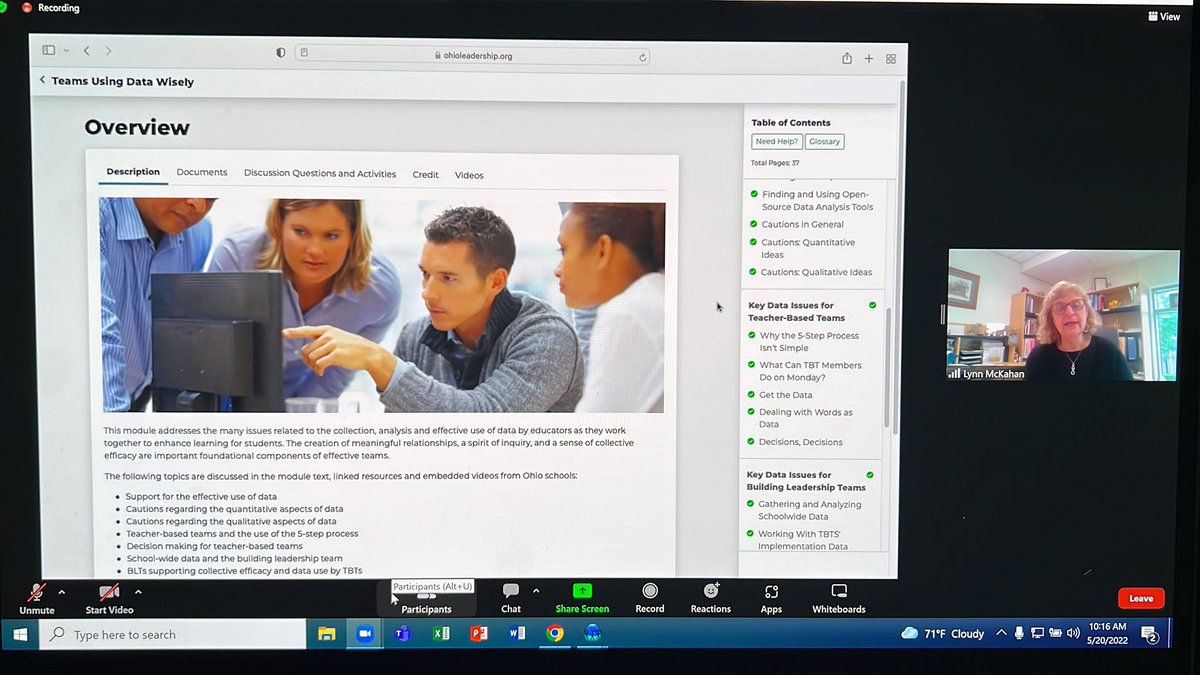Click the Glossary button
This screenshot has width=1200, height=675.
pyautogui.click(x=825, y=142)
